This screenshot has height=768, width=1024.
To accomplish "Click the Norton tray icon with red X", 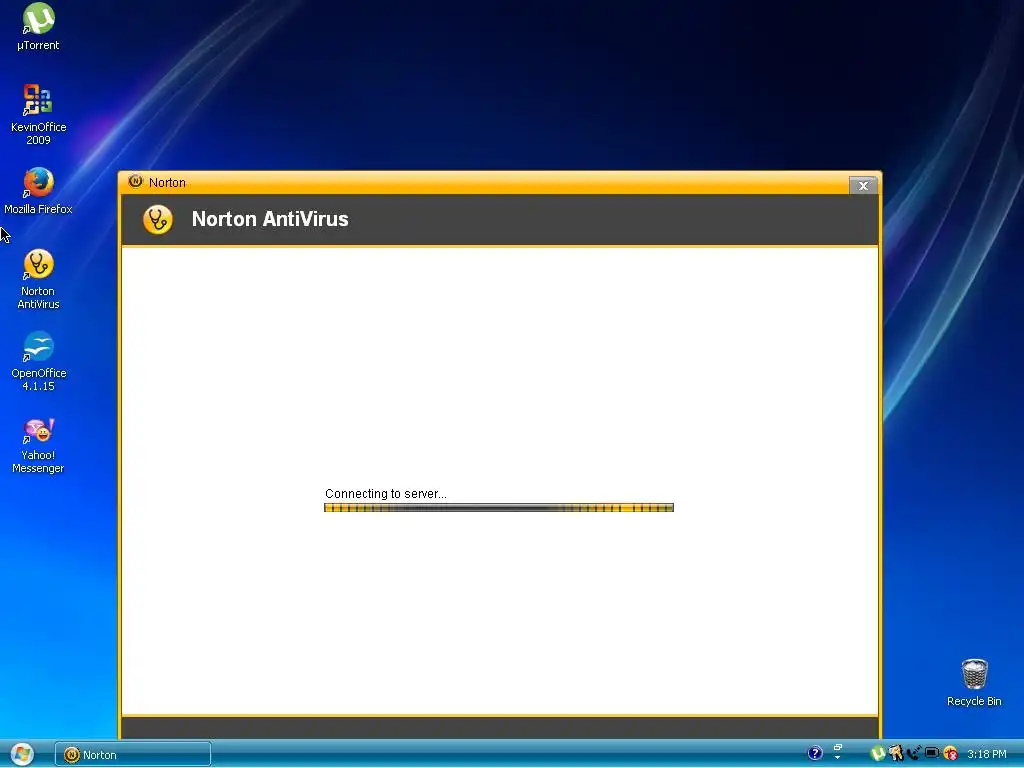I will 950,754.
